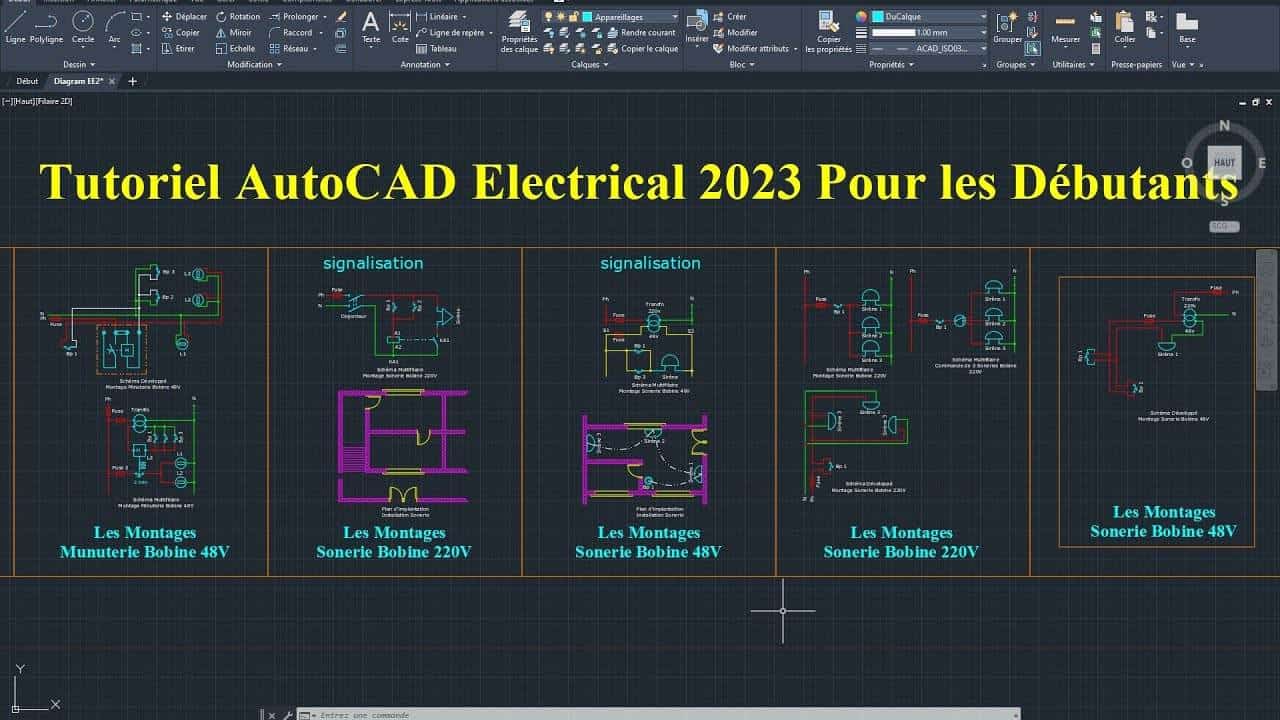Select the Texte annotation tool
This screenshot has width=1280, height=720.
pos(371,27)
